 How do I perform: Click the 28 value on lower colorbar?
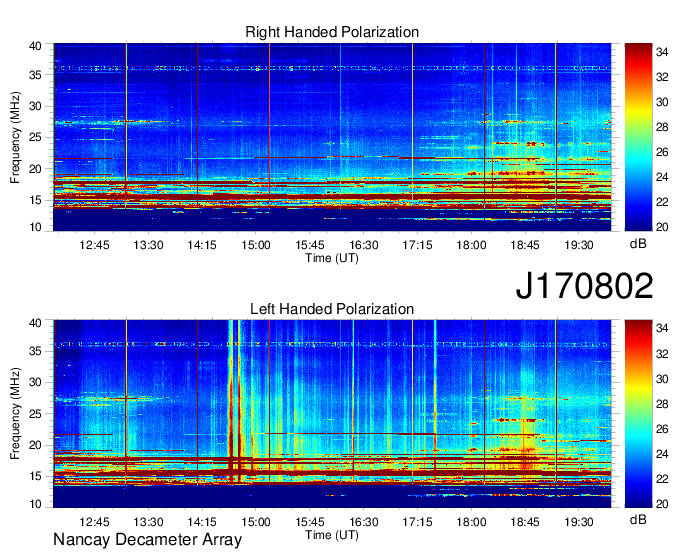662,404
